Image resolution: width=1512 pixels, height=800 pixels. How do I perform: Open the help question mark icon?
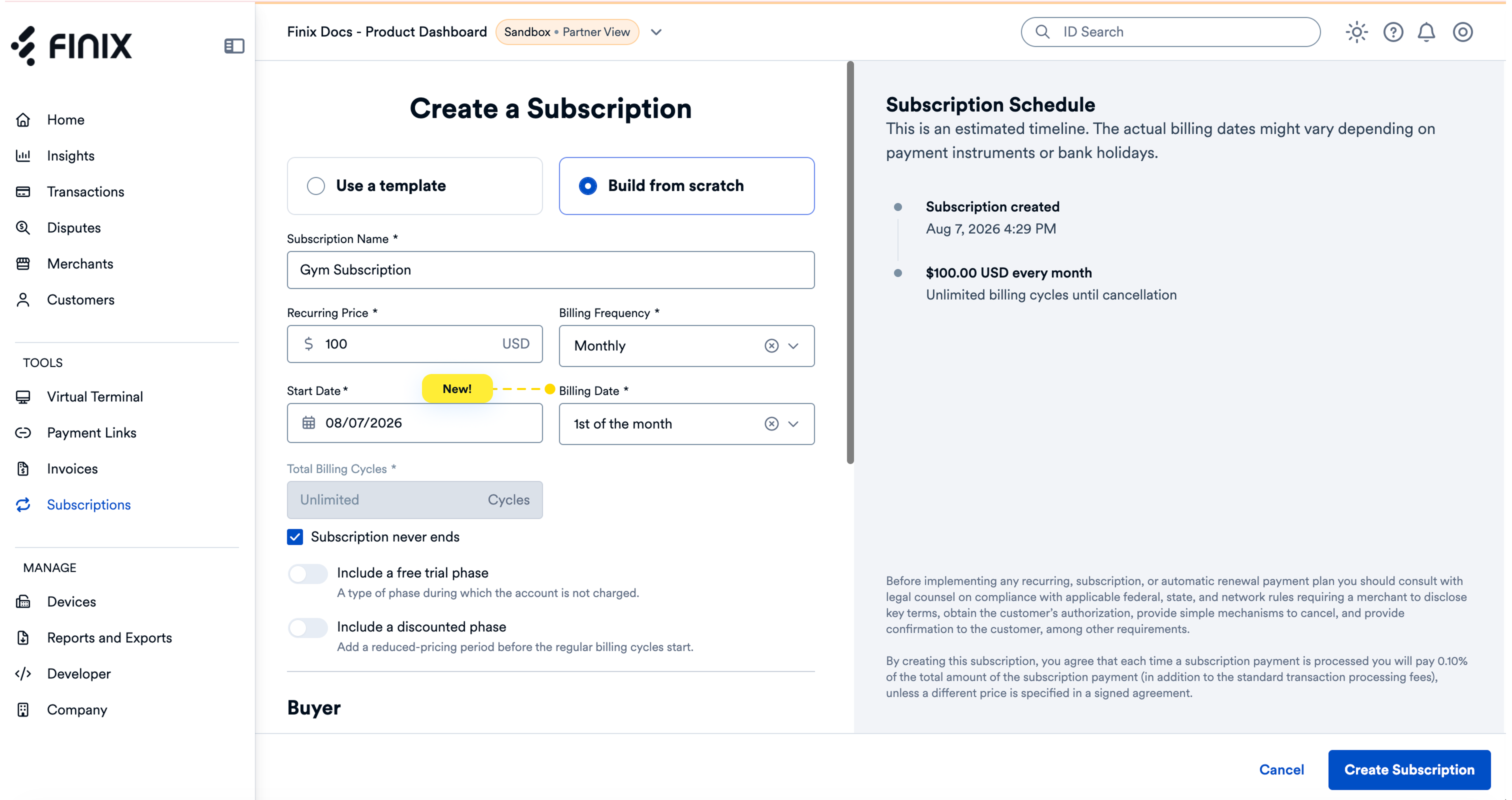click(x=1393, y=32)
